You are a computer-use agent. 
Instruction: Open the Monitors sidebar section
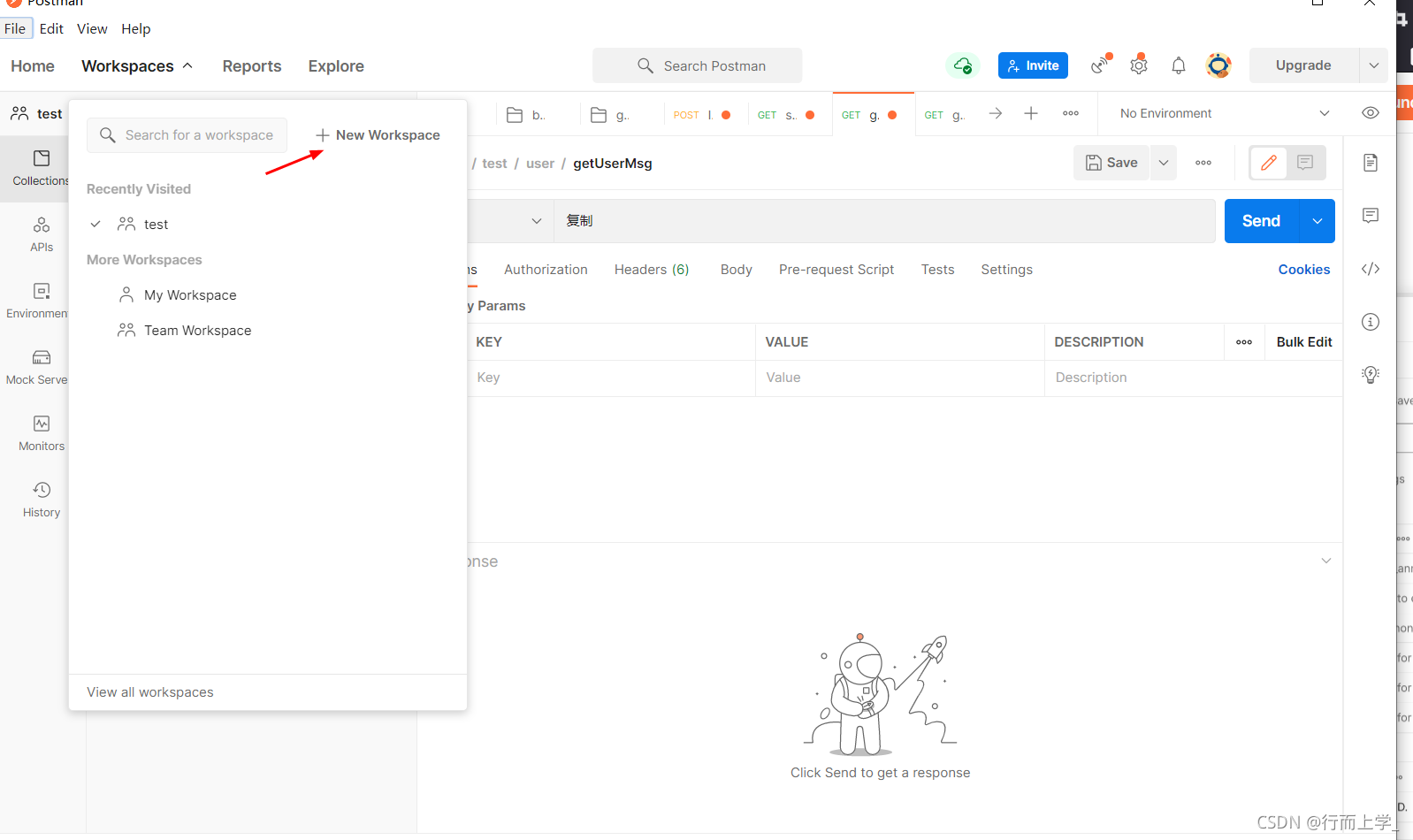pos(42,433)
